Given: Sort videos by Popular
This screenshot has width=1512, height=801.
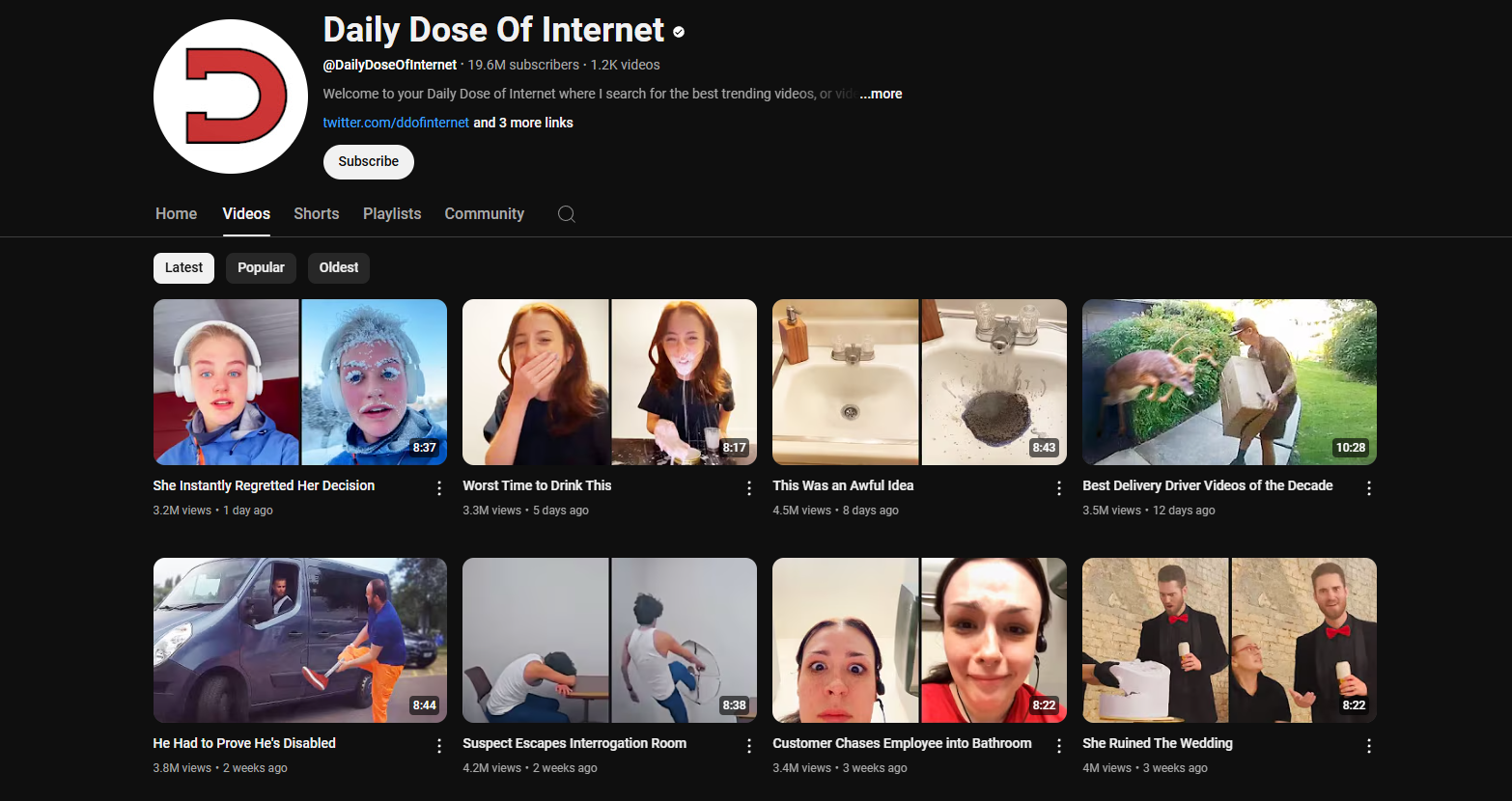Looking at the screenshot, I should point(261,267).
